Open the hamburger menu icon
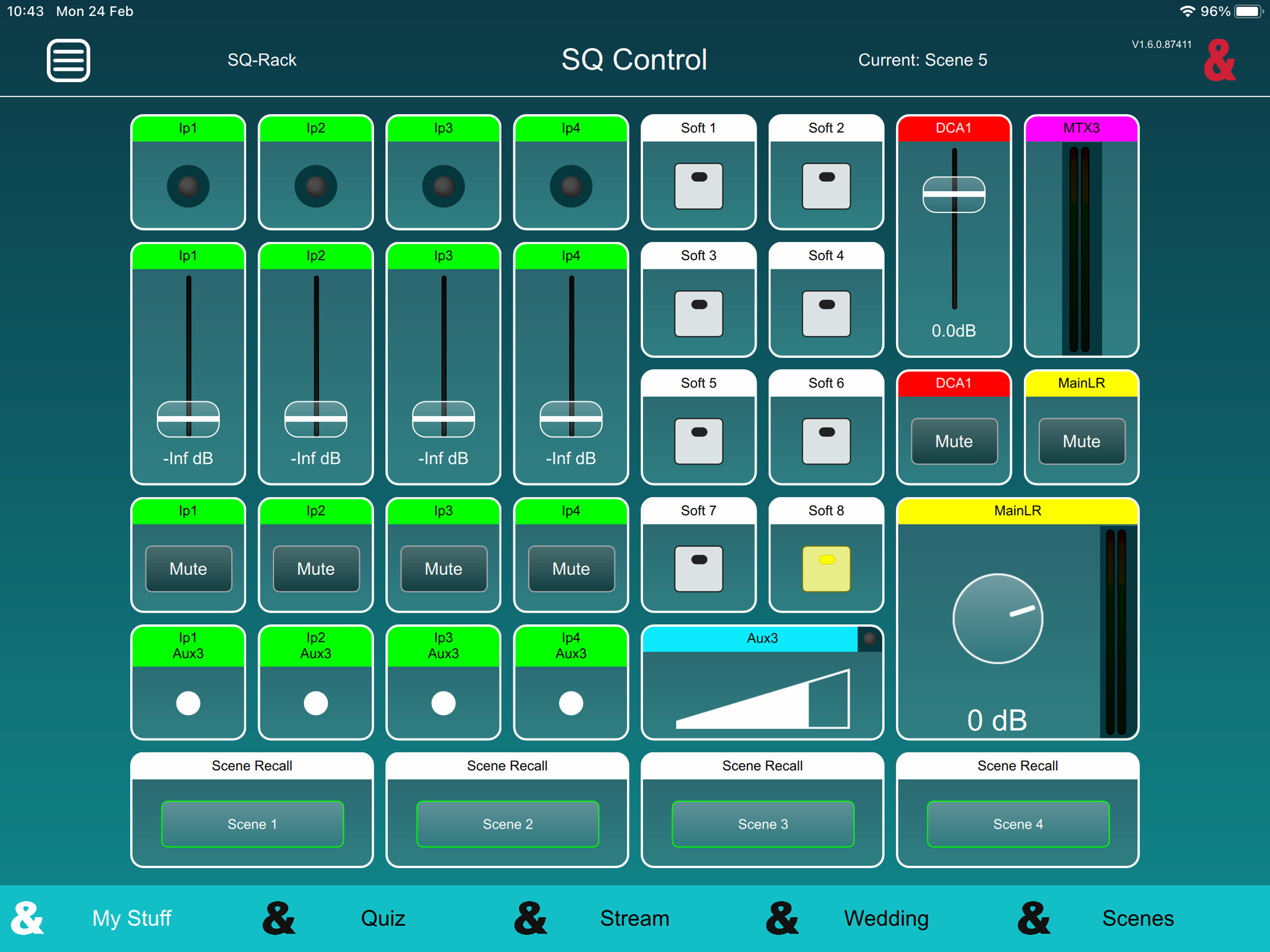 tap(68, 60)
